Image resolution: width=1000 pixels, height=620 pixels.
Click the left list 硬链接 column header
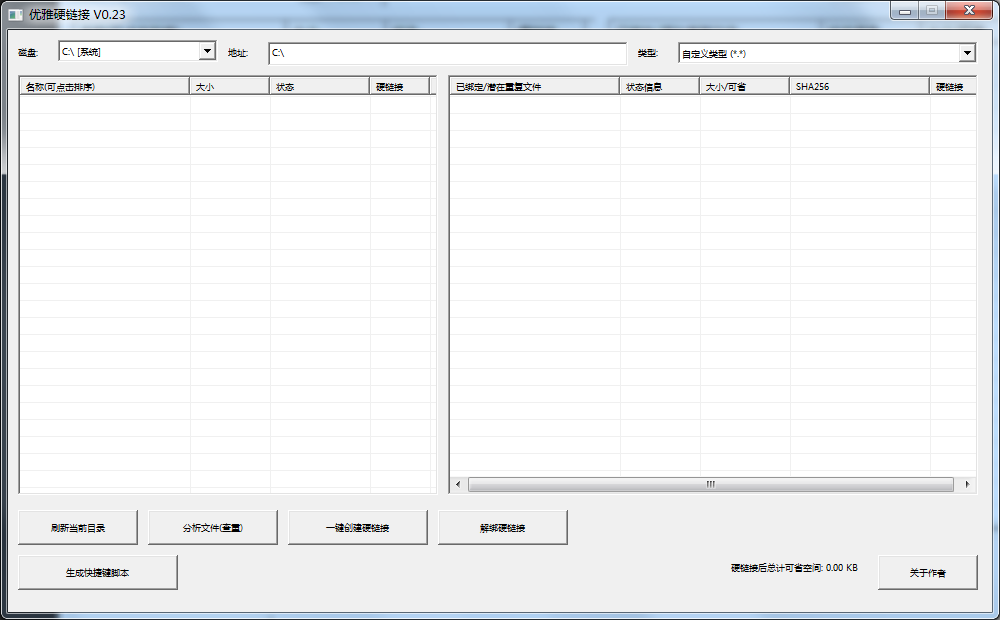click(399, 87)
